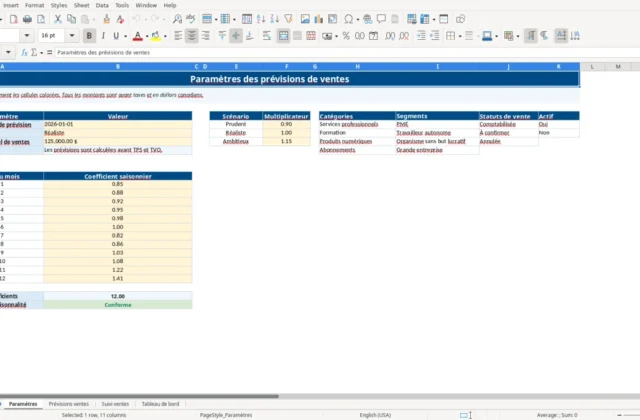Toggle the AutoFilter funnel icon

pyautogui.click(x=288, y=19)
